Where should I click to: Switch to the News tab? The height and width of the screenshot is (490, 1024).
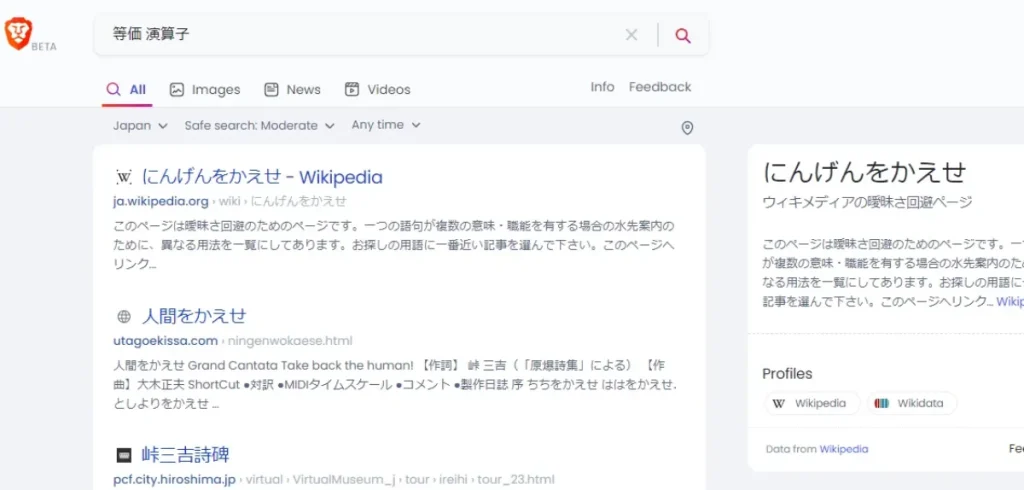(292, 90)
